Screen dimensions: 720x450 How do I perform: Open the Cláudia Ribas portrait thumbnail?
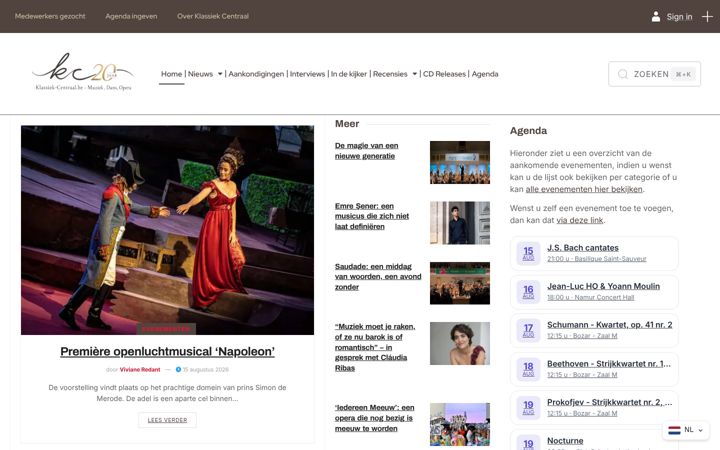pyautogui.click(x=460, y=343)
